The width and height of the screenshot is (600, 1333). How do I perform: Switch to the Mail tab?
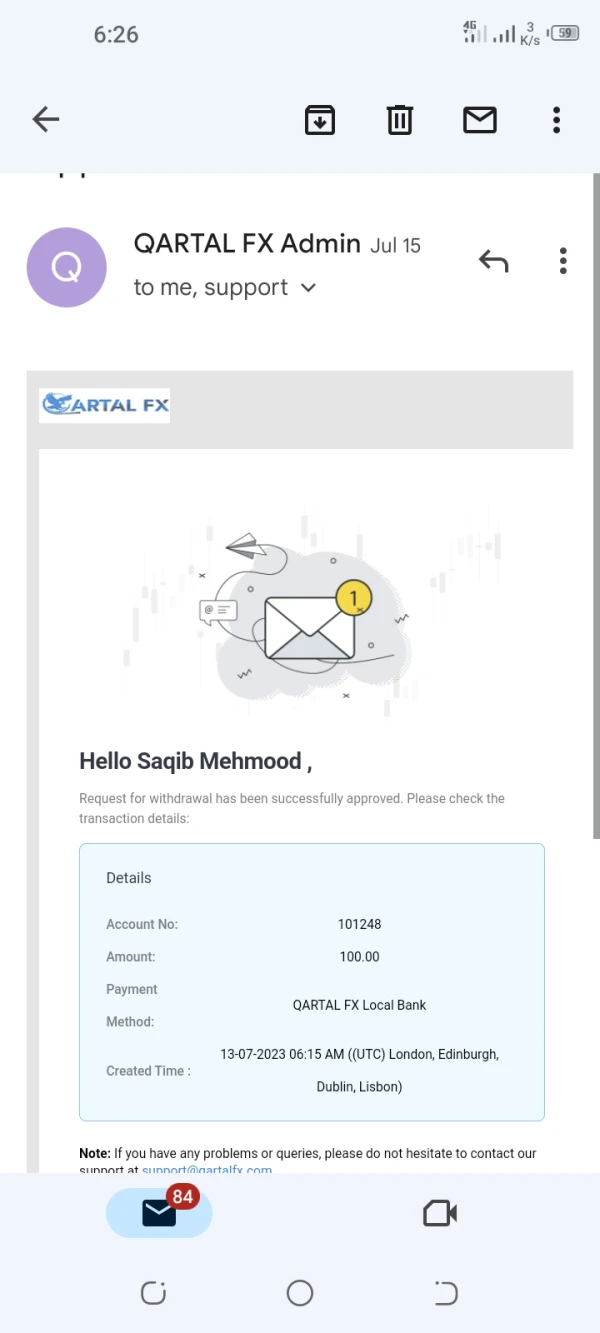pyautogui.click(x=159, y=1212)
